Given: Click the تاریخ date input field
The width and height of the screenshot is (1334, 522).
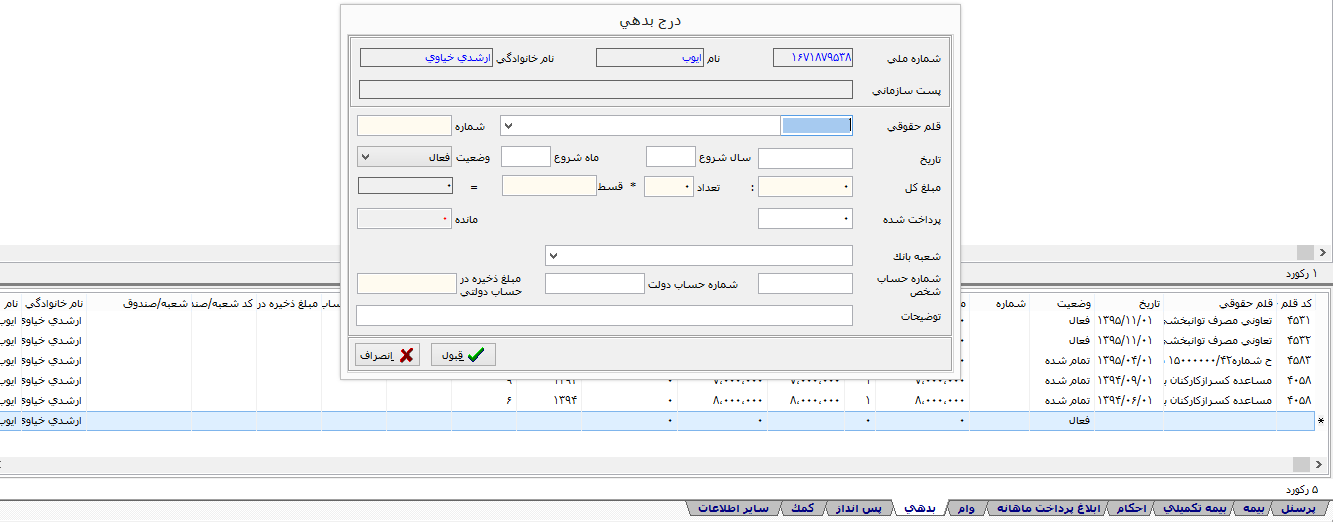Looking at the screenshot, I should [806, 158].
